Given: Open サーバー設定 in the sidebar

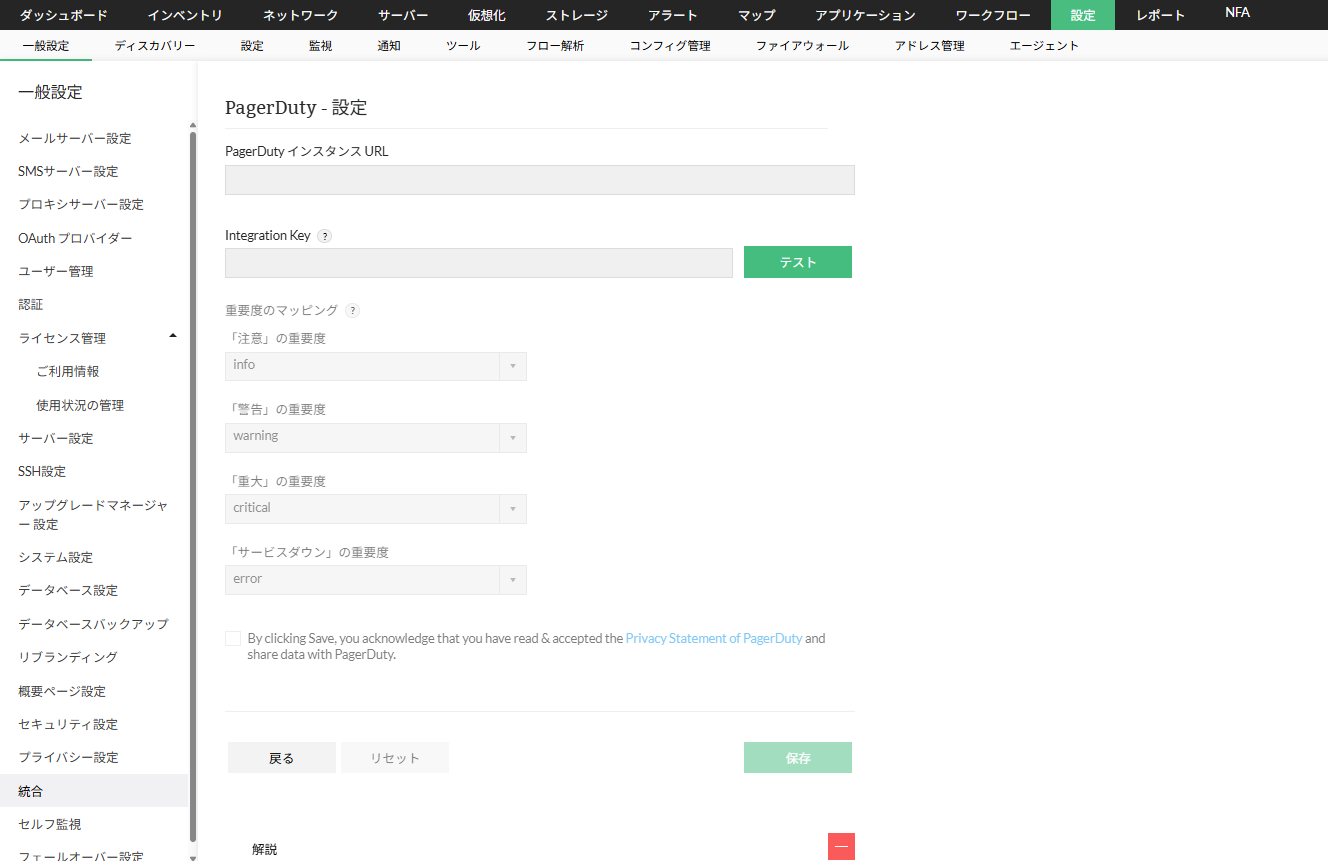Looking at the screenshot, I should click(x=56, y=438).
